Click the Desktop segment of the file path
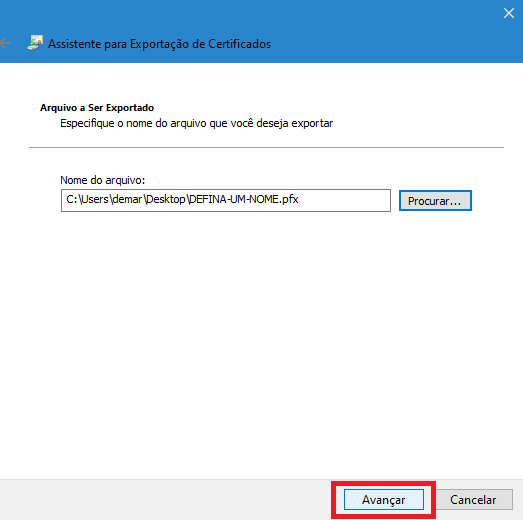The height and width of the screenshot is (520, 523). pos(165,199)
